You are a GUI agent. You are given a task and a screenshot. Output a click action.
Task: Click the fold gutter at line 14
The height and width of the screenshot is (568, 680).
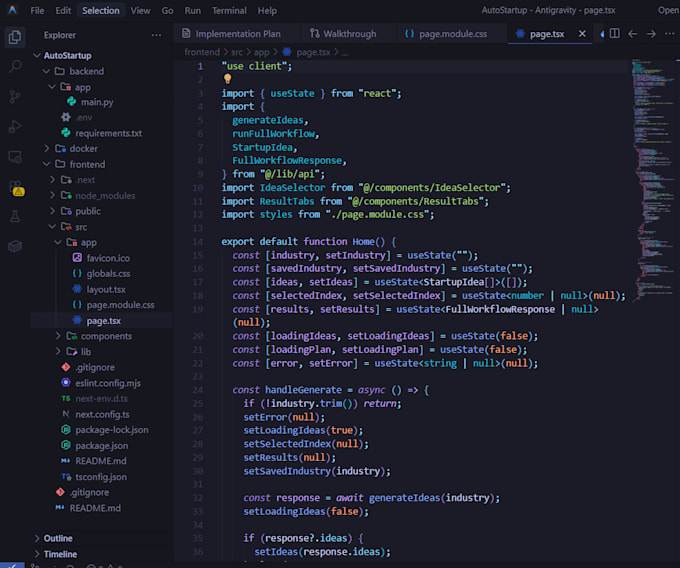click(214, 242)
